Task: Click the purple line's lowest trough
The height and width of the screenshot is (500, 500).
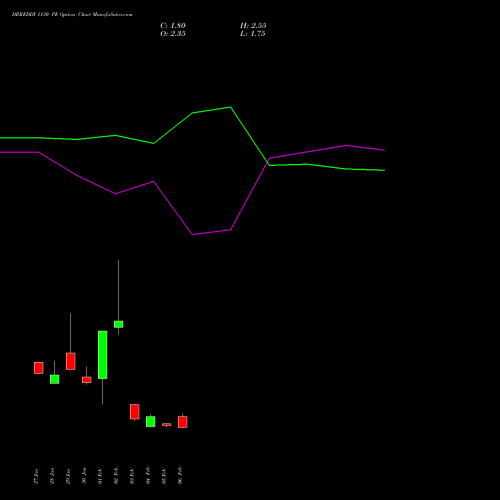Action: [x=193, y=234]
